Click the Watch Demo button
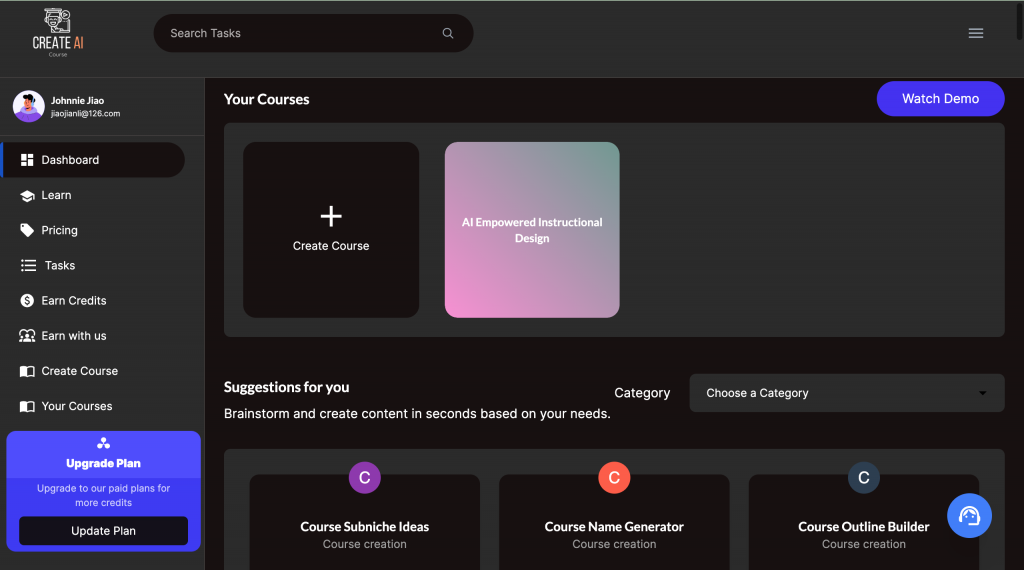Image resolution: width=1024 pixels, height=570 pixels. (x=940, y=99)
